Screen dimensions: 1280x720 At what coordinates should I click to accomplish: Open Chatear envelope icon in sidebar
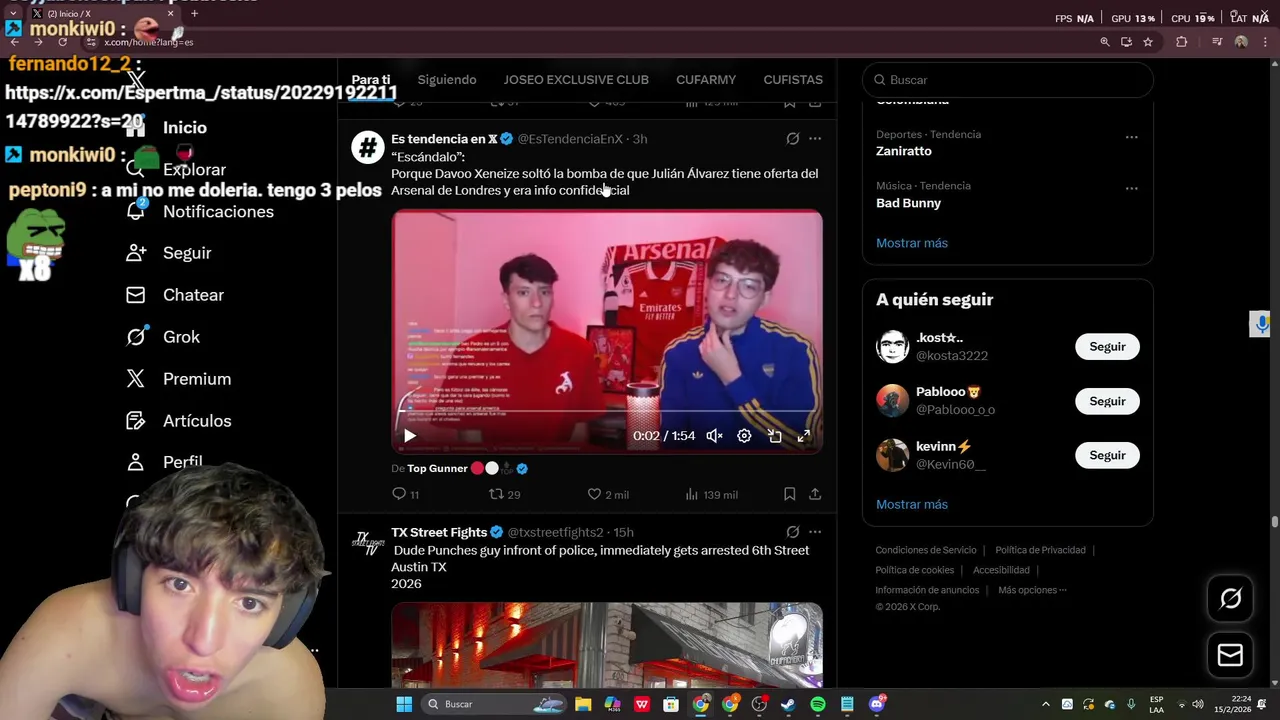click(x=136, y=295)
